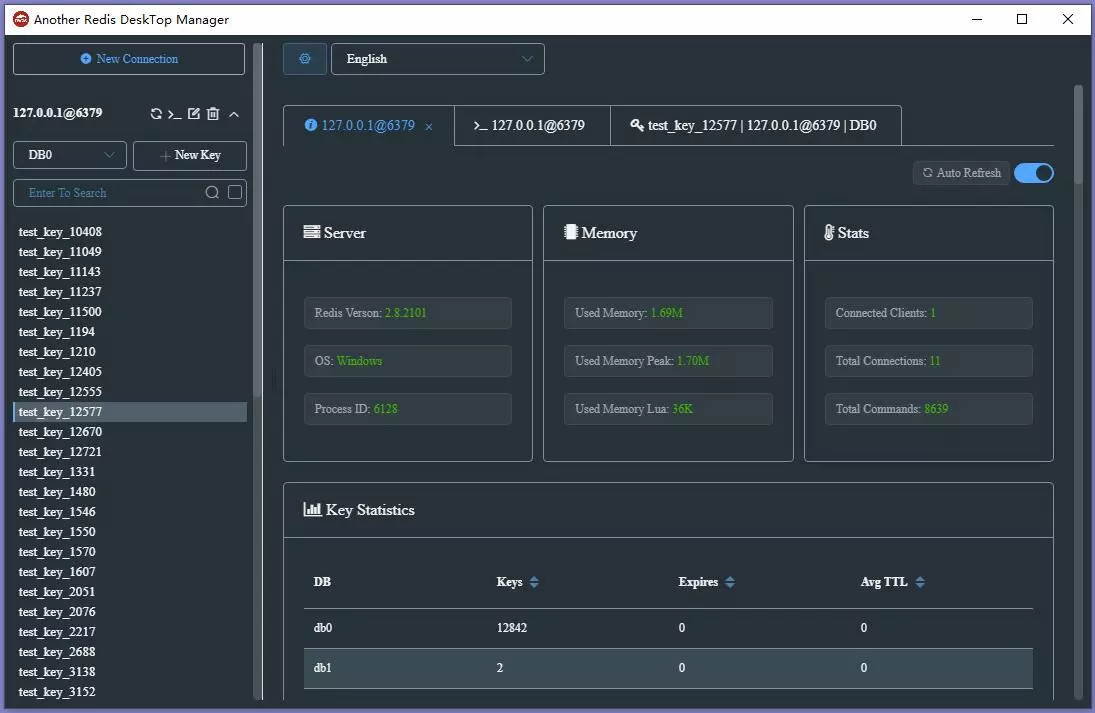Edit the connection using the pencil icon
The height and width of the screenshot is (713, 1095).
tap(194, 113)
